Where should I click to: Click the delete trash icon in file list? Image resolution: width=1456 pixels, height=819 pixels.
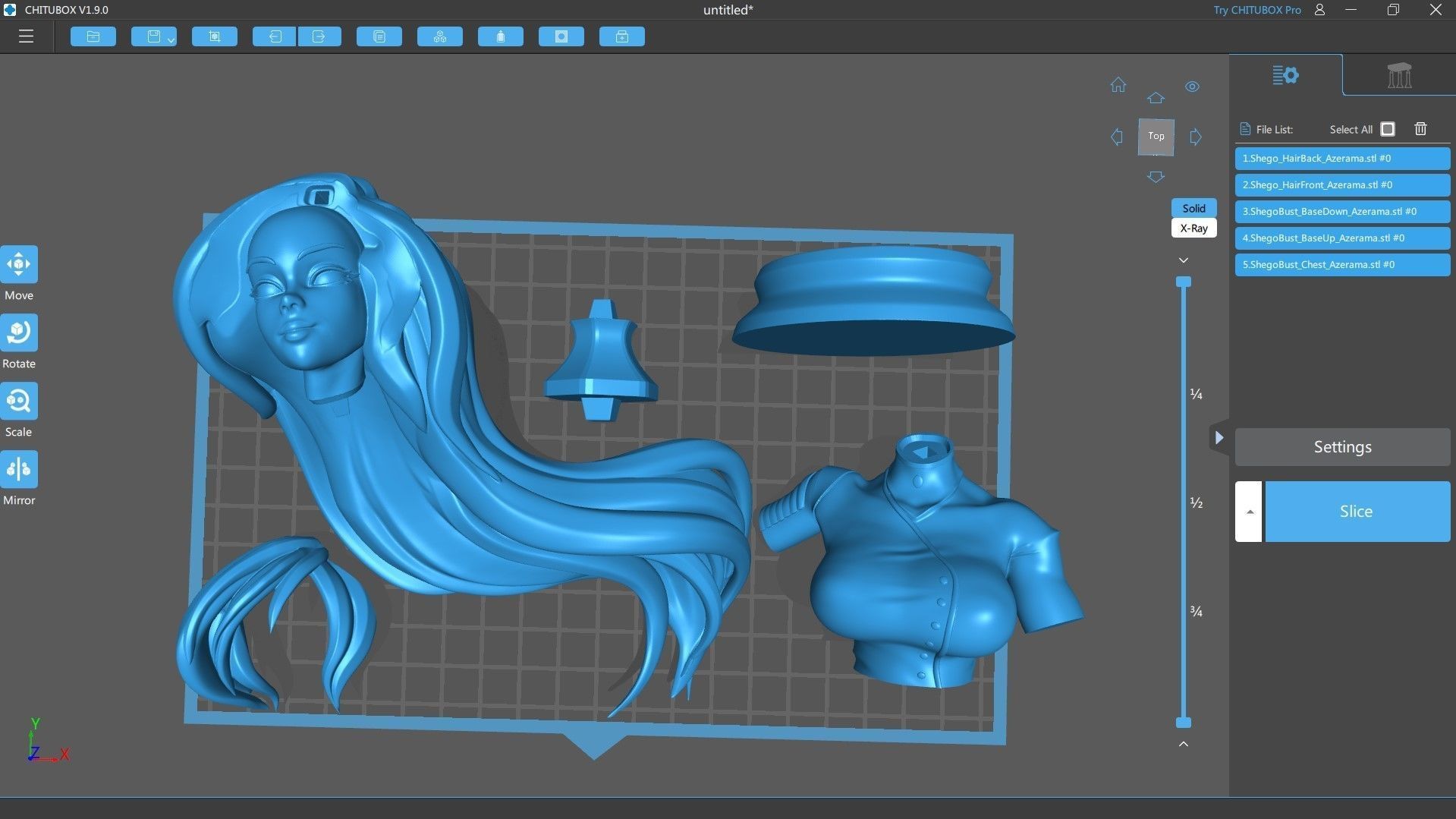pos(1420,129)
